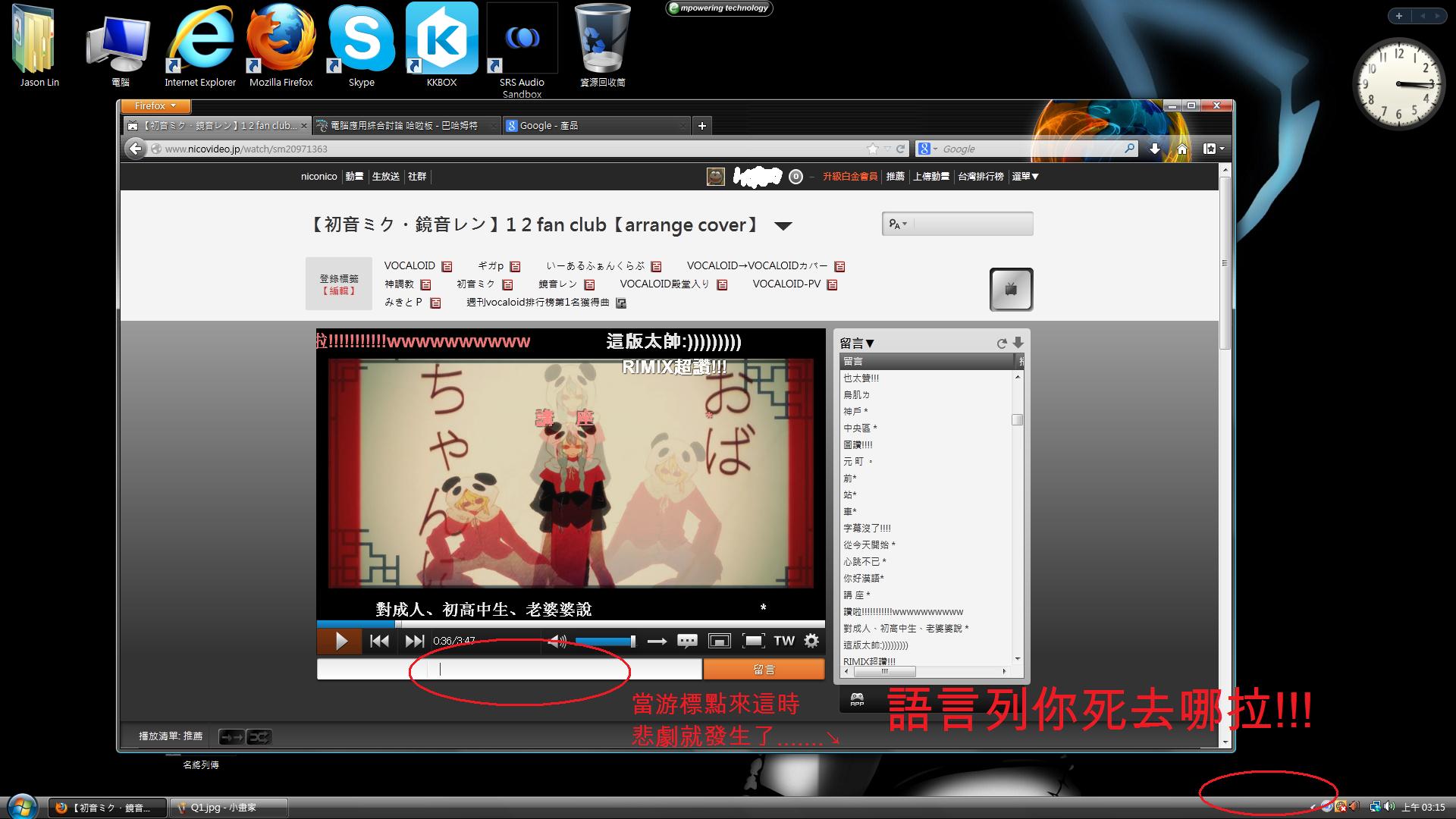Toggle comment display speech bubble
The image size is (1456, 819).
(x=687, y=642)
